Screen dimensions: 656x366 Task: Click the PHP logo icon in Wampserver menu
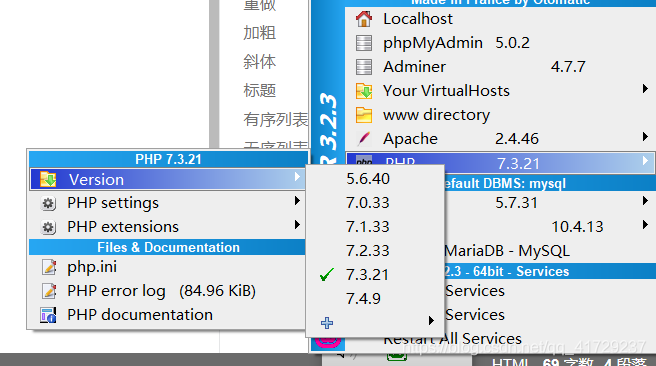[364, 161]
